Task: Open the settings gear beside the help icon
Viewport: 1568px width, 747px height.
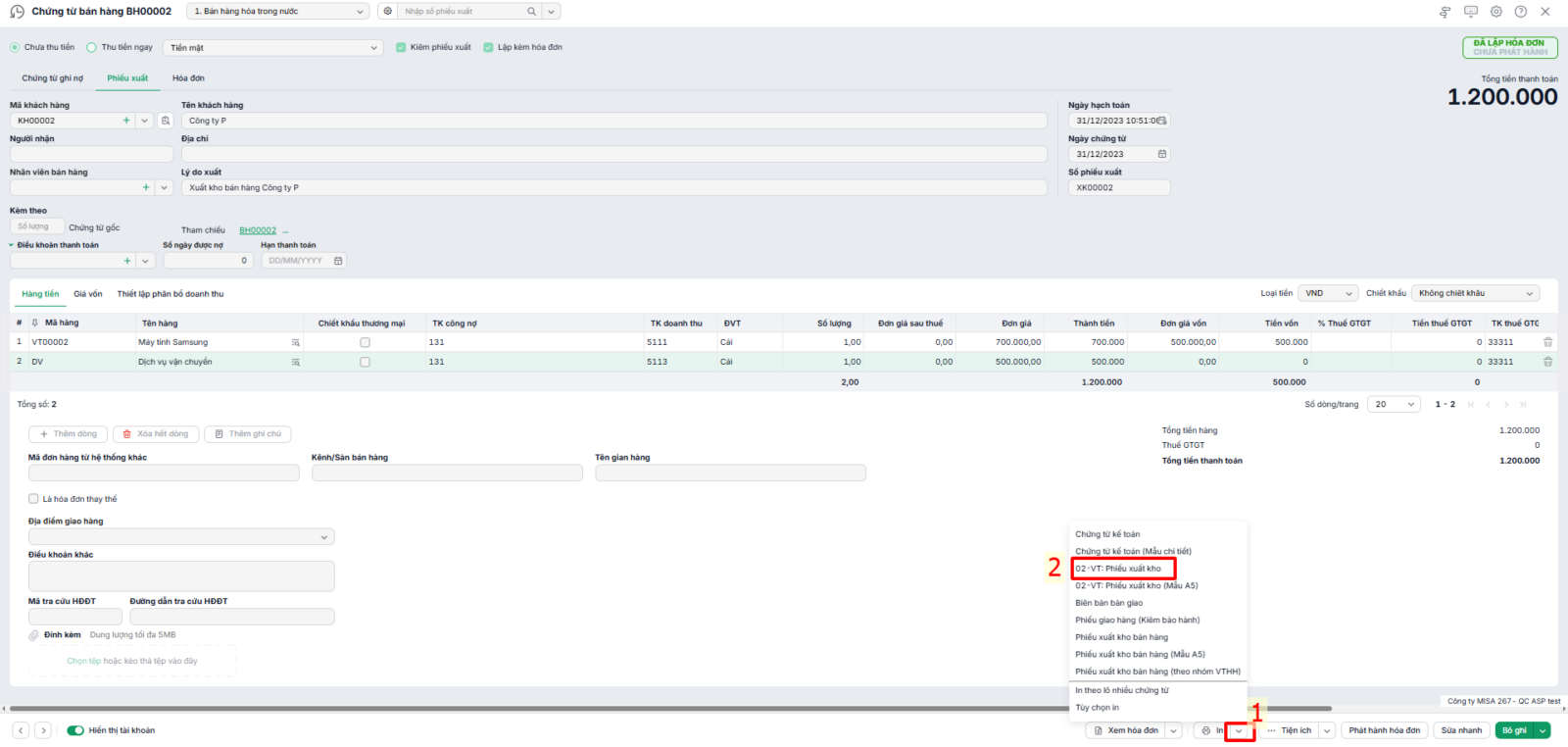Action: coord(1496,12)
